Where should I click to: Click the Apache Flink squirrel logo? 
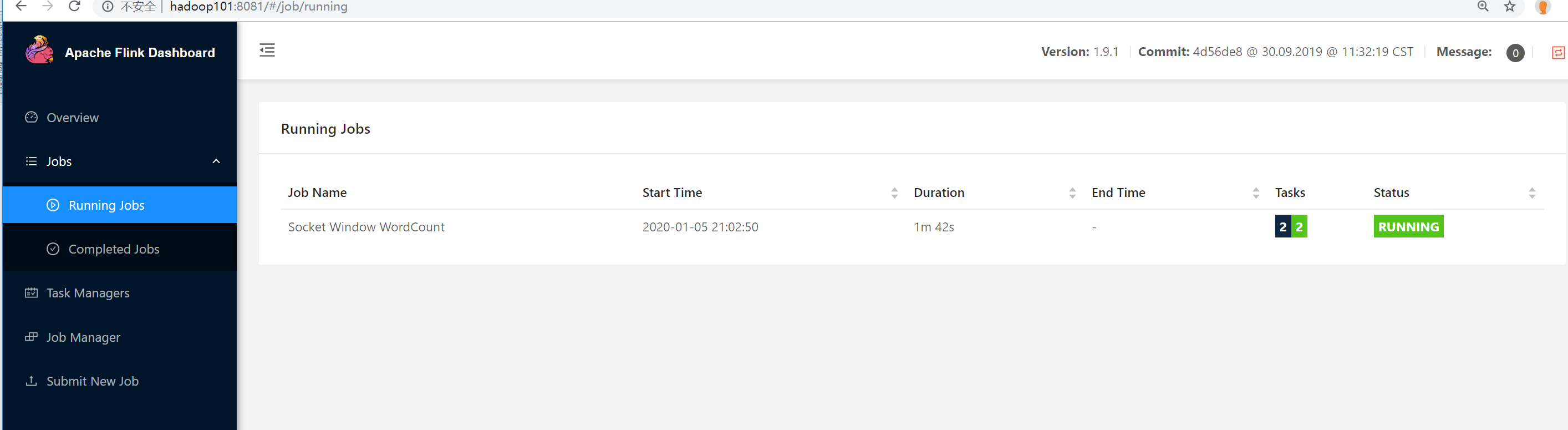39,50
